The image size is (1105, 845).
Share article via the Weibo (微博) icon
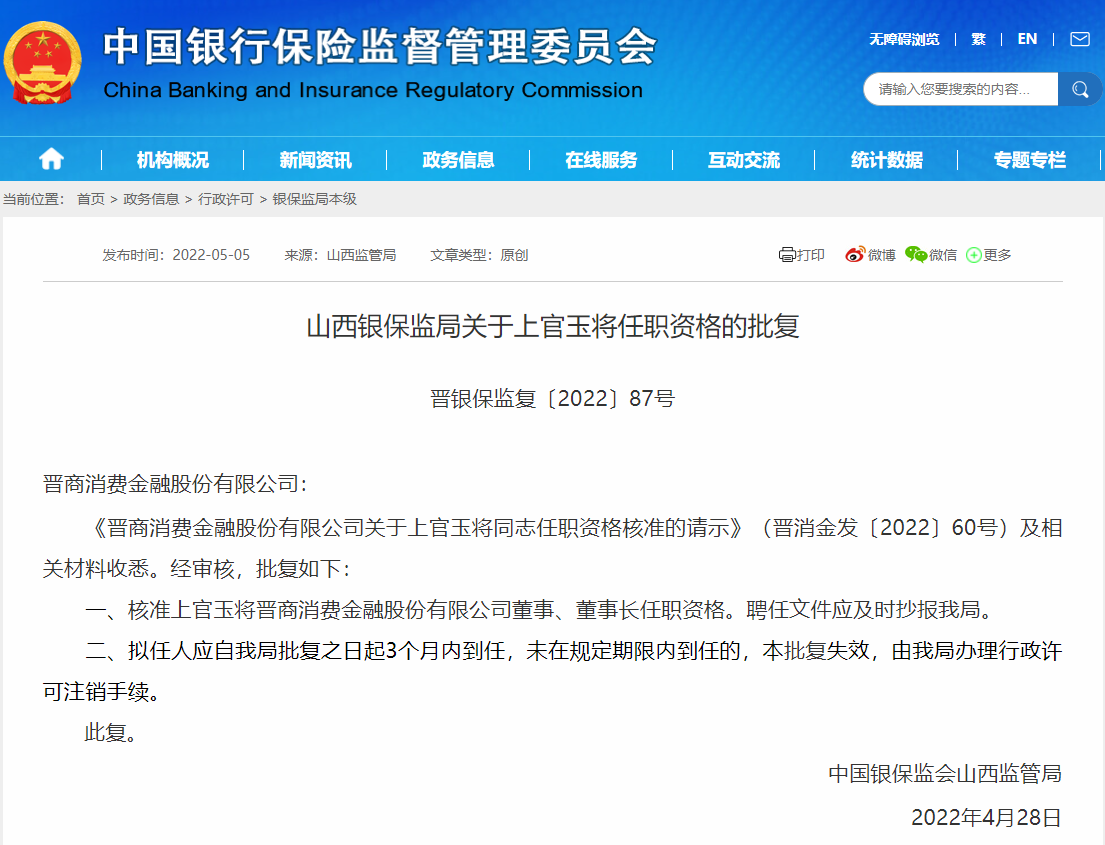point(852,255)
